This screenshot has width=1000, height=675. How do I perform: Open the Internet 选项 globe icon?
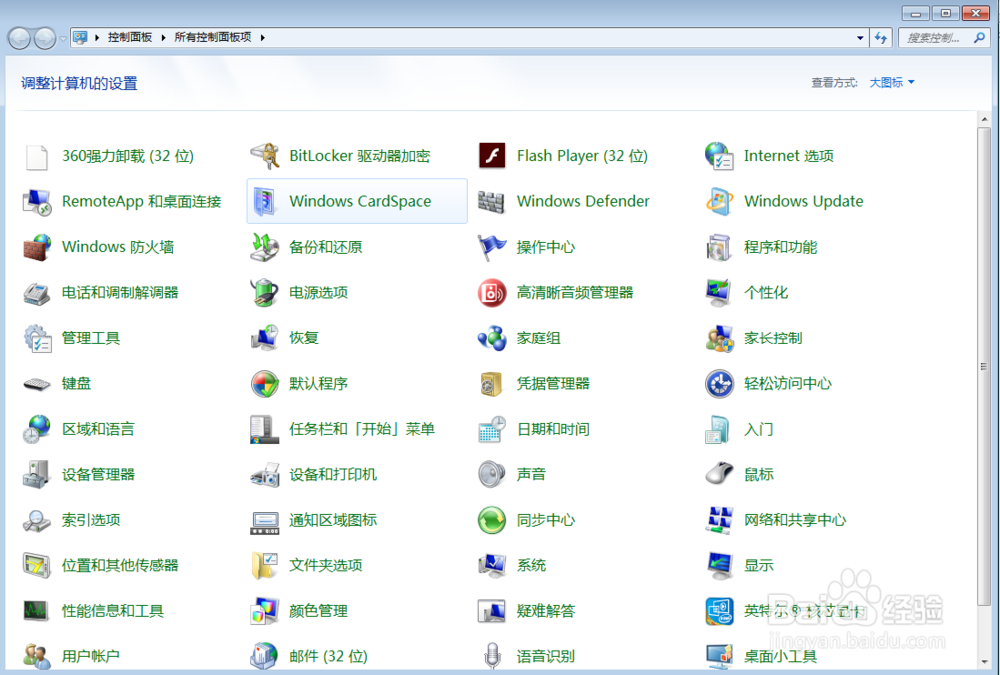coord(719,156)
